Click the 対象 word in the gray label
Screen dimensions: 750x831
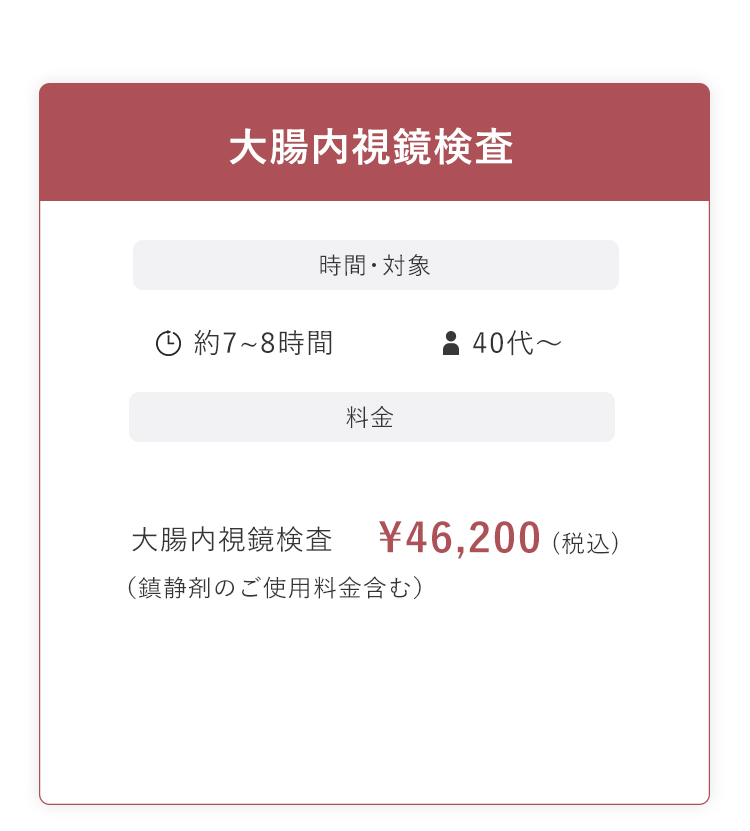click(407, 265)
